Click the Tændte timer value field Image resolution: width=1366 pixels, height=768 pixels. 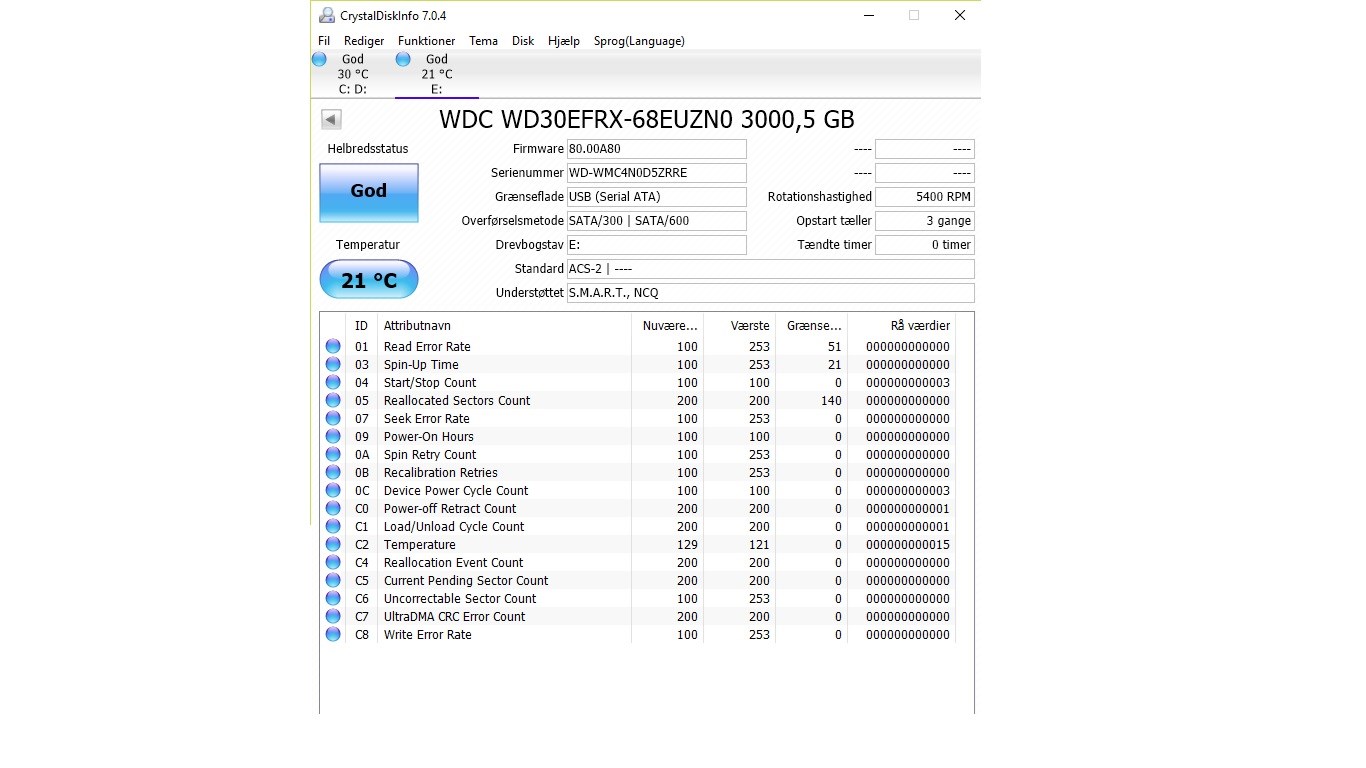point(925,245)
